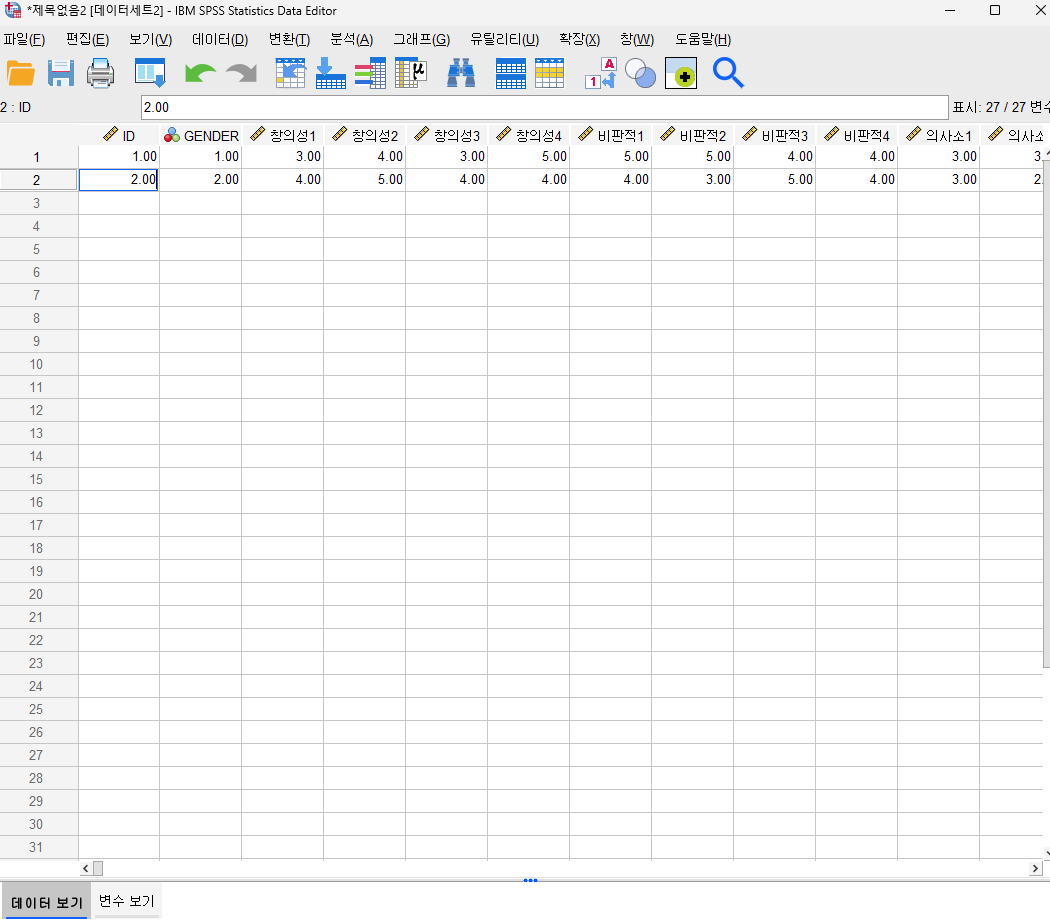Click the vertical scrollbar thumb
Viewport: 1050px width, 922px height.
(1046, 412)
